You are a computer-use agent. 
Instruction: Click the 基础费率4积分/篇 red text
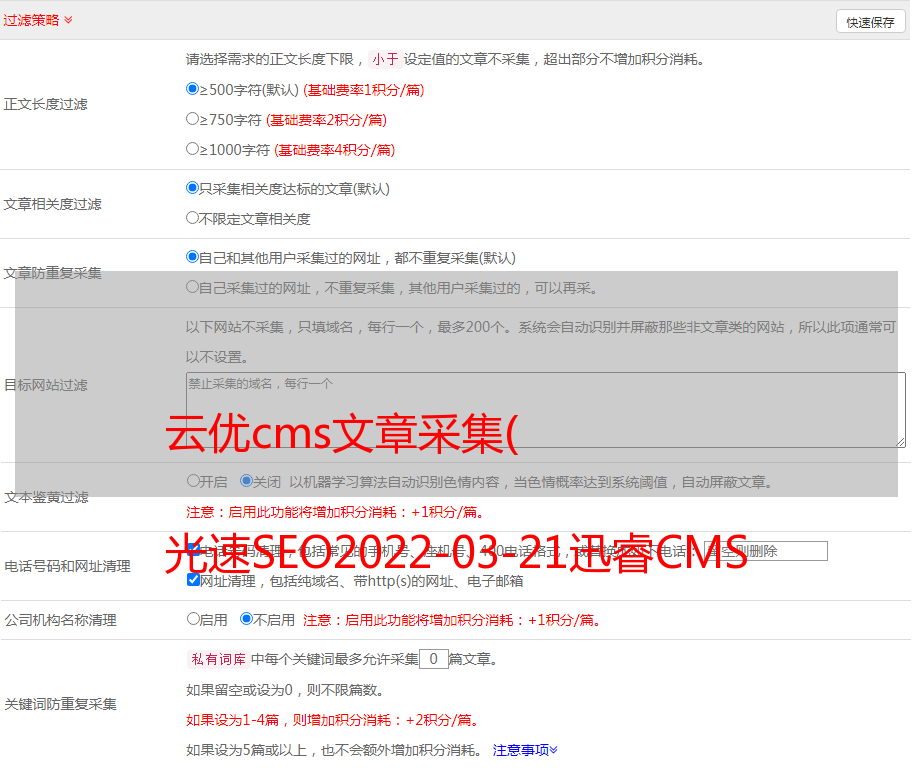coord(334,150)
